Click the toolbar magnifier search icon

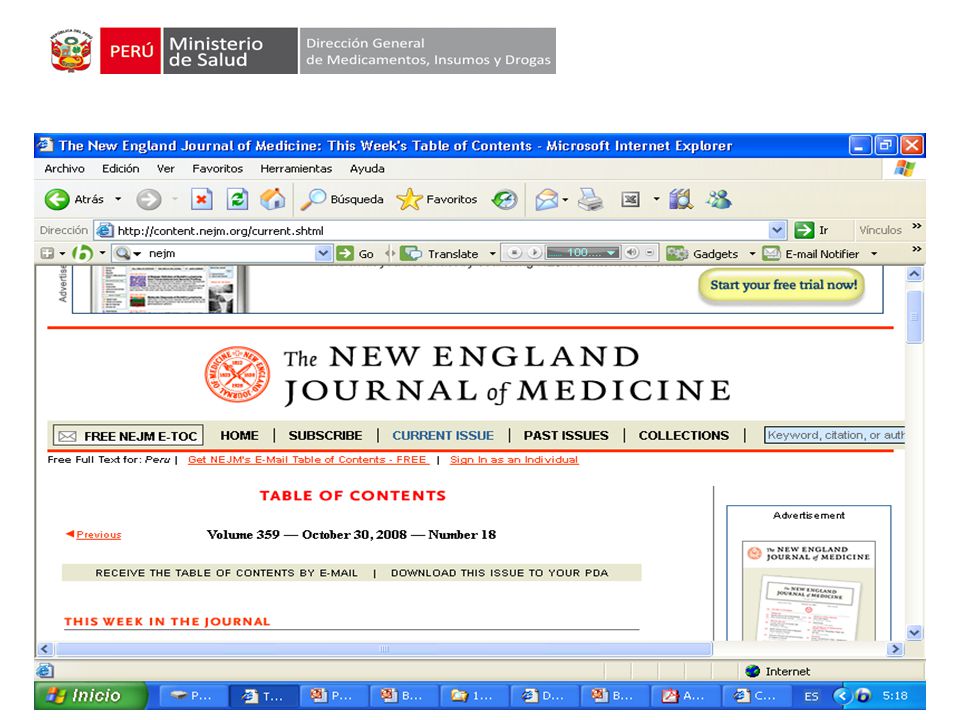click(x=122, y=253)
